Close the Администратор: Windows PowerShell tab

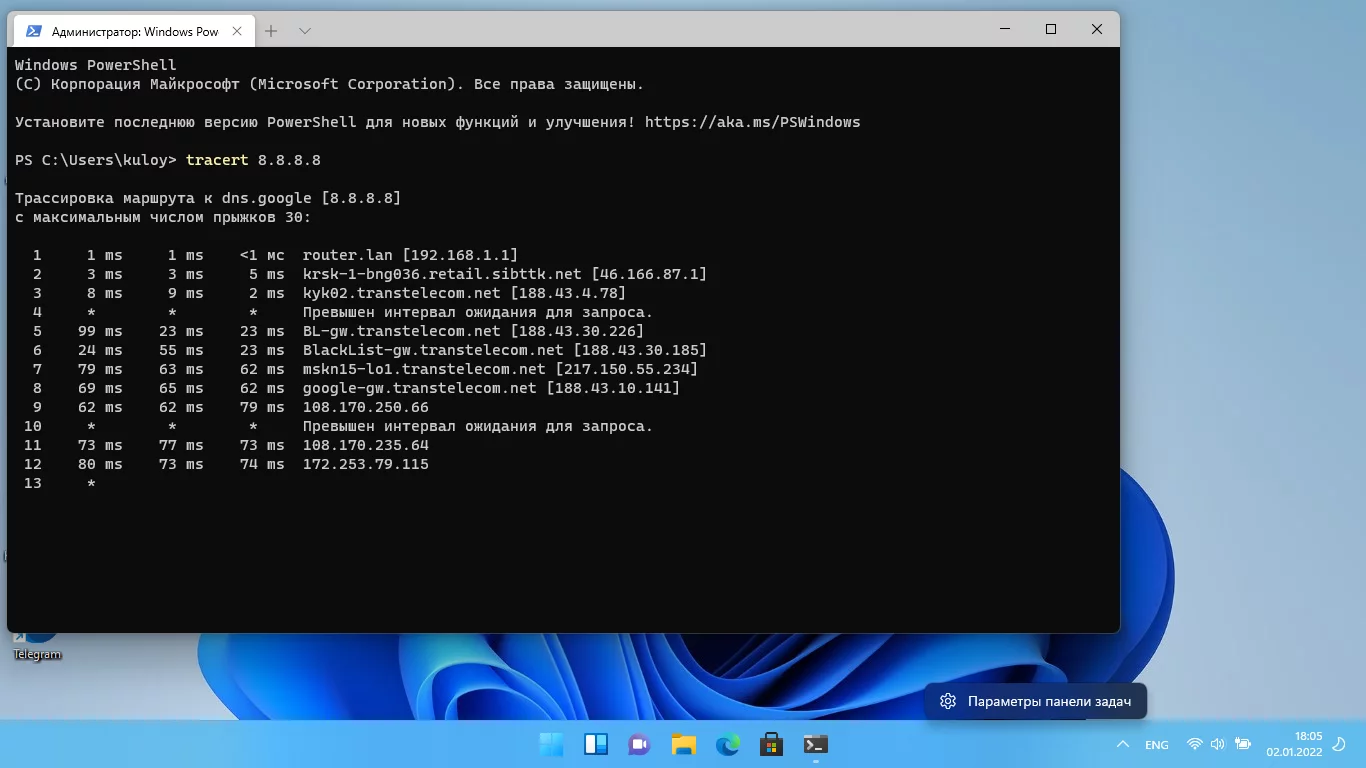tap(237, 31)
